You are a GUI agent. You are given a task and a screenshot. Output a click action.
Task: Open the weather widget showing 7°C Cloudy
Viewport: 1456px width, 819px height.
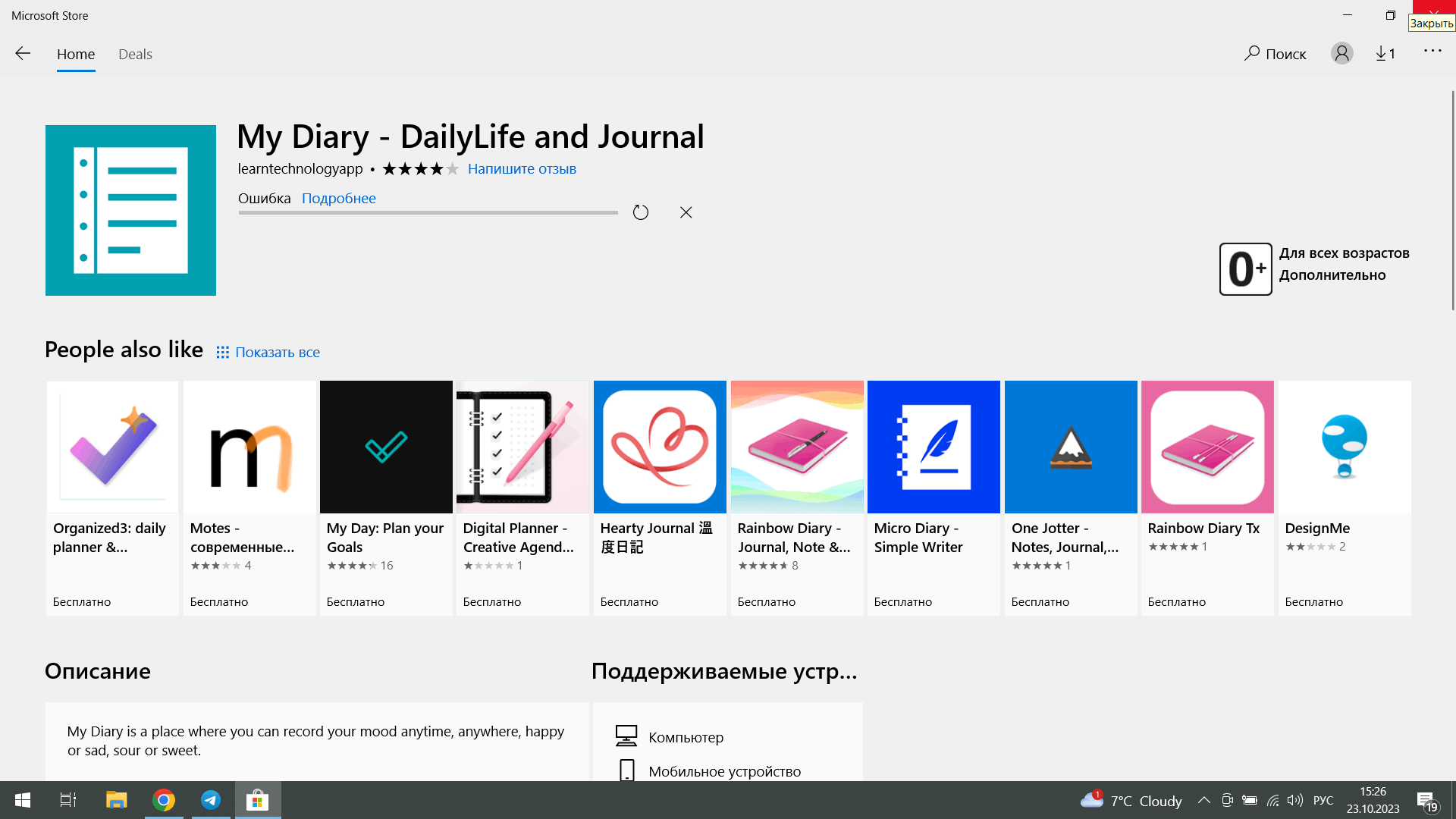tap(1131, 800)
